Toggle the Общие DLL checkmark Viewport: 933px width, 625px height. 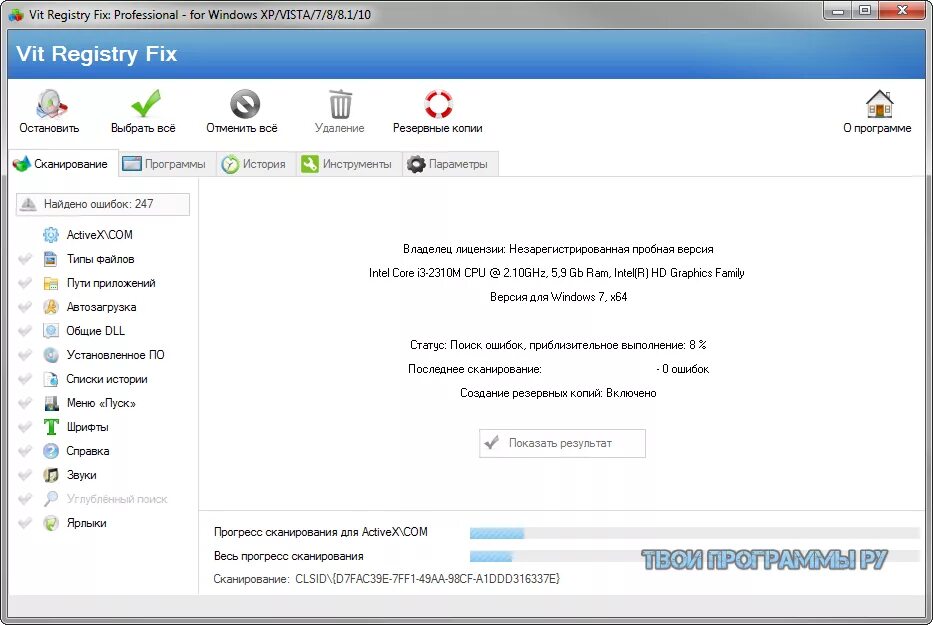pyautogui.click(x=25, y=331)
